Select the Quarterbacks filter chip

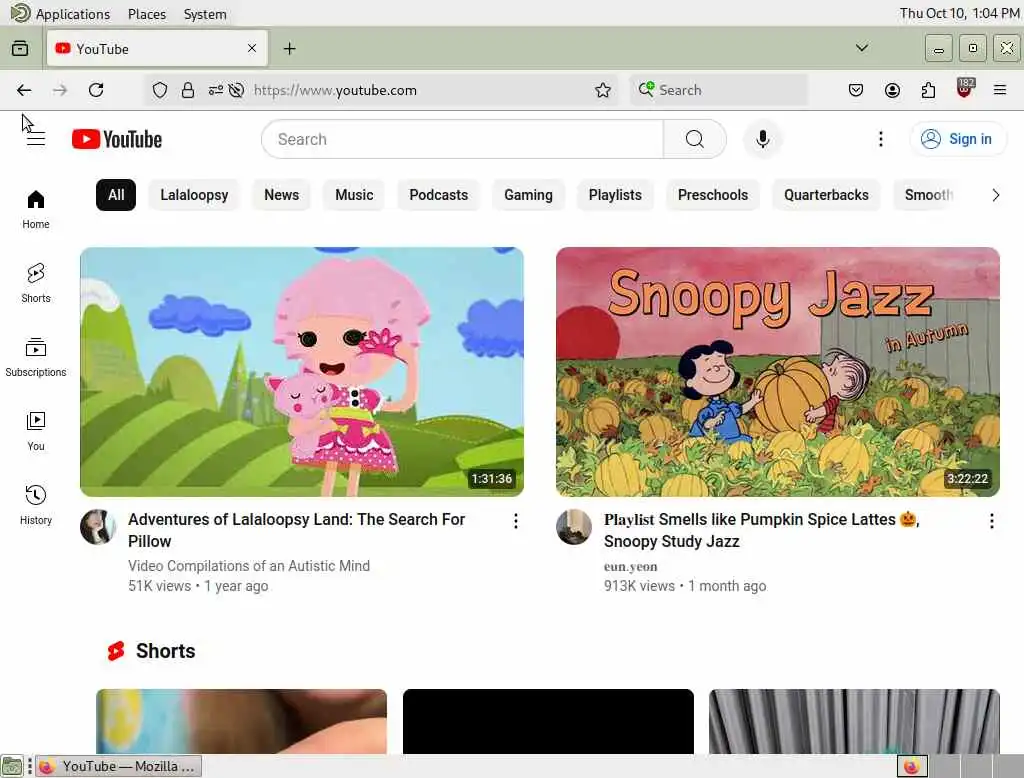826,195
